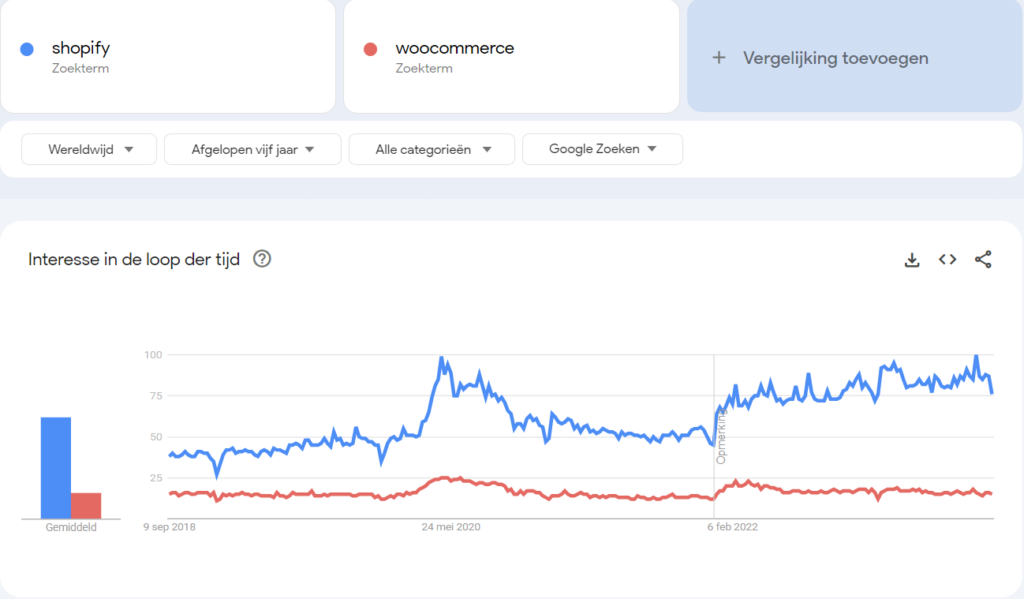The width and height of the screenshot is (1024, 599).
Task: Share the interest over time chart
Action: click(x=983, y=259)
